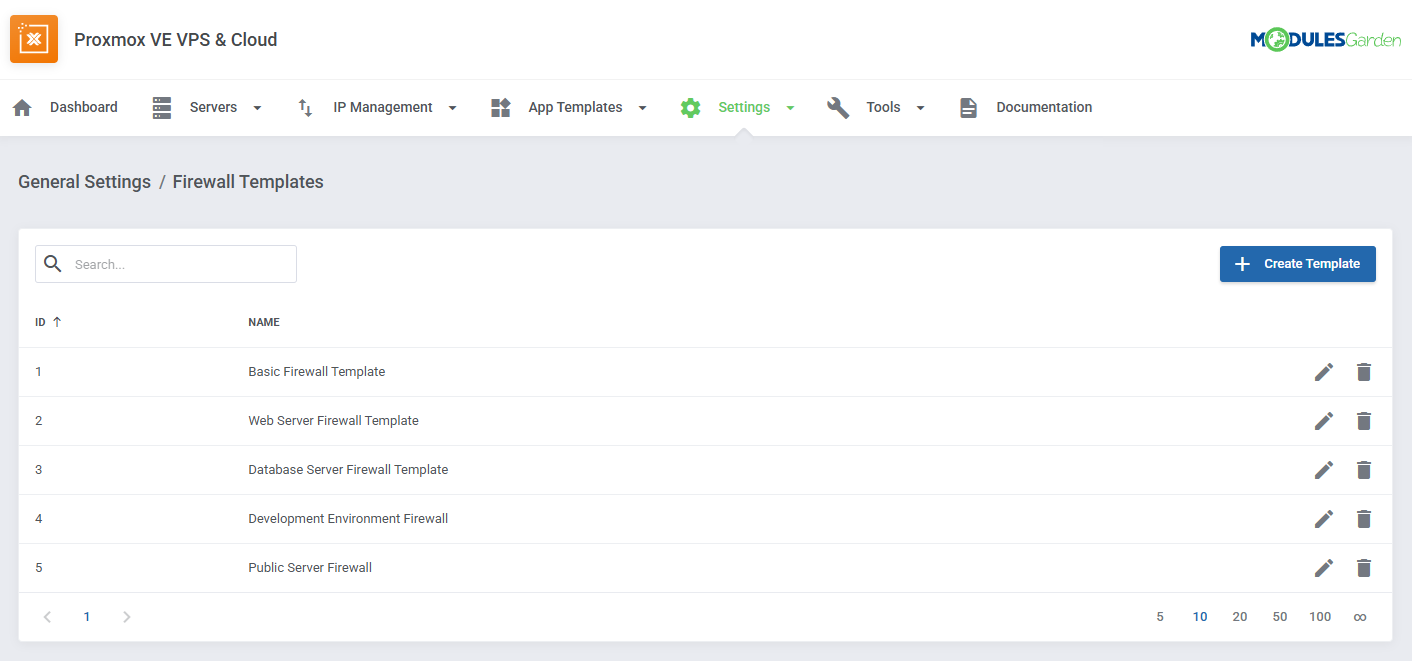Screen dimensions: 1412x661
Task: Expand the Servers dropdown menu
Action: coord(257,107)
